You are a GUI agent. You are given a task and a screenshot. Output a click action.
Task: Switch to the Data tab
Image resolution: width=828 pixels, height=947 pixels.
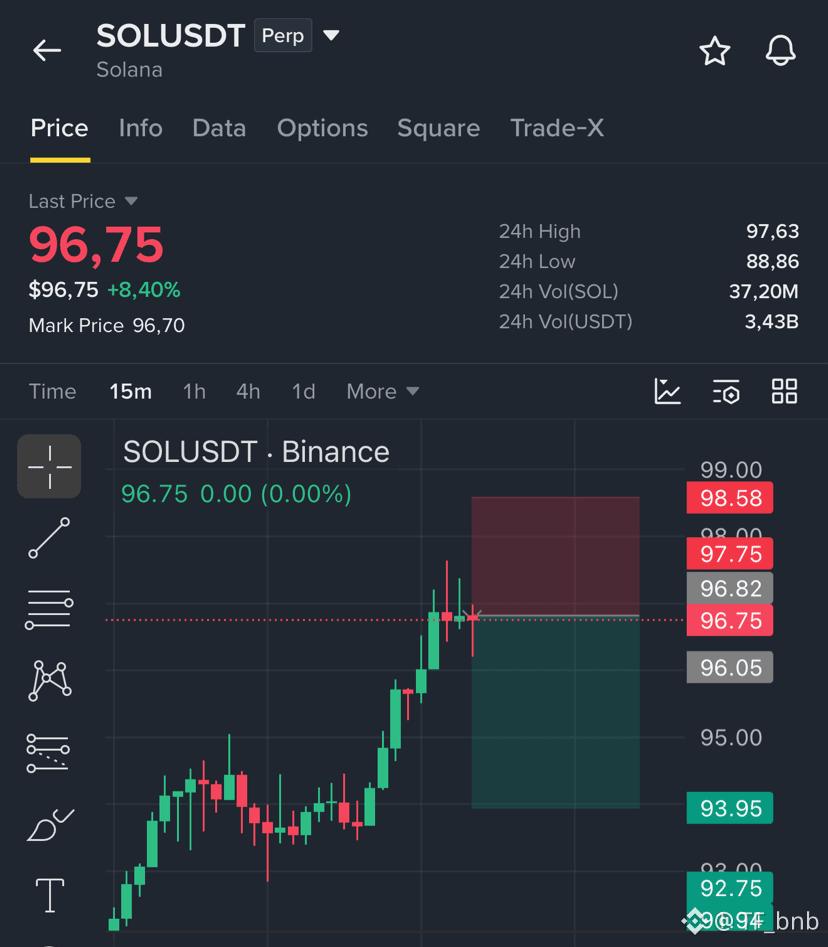point(219,128)
